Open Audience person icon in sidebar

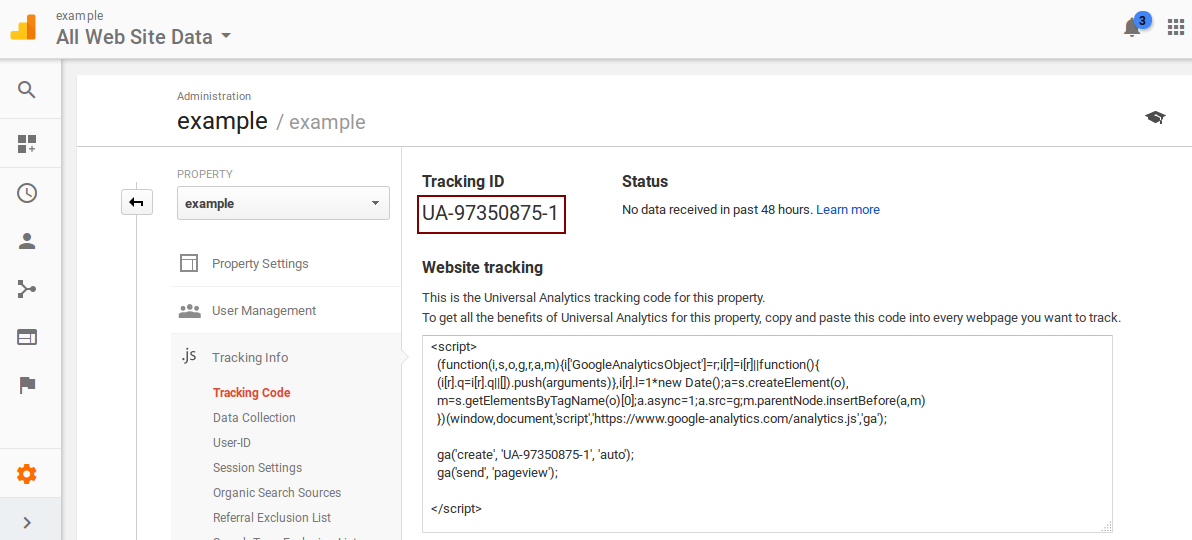[27, 241]
